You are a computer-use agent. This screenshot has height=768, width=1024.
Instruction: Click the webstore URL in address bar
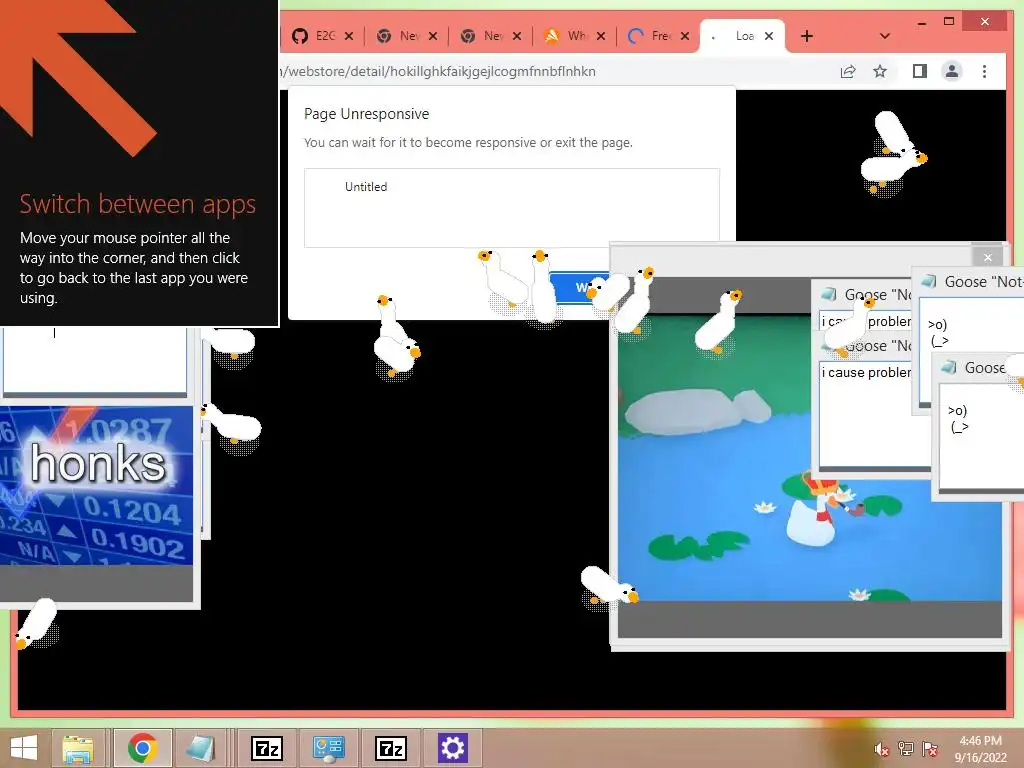click(438, 71)
